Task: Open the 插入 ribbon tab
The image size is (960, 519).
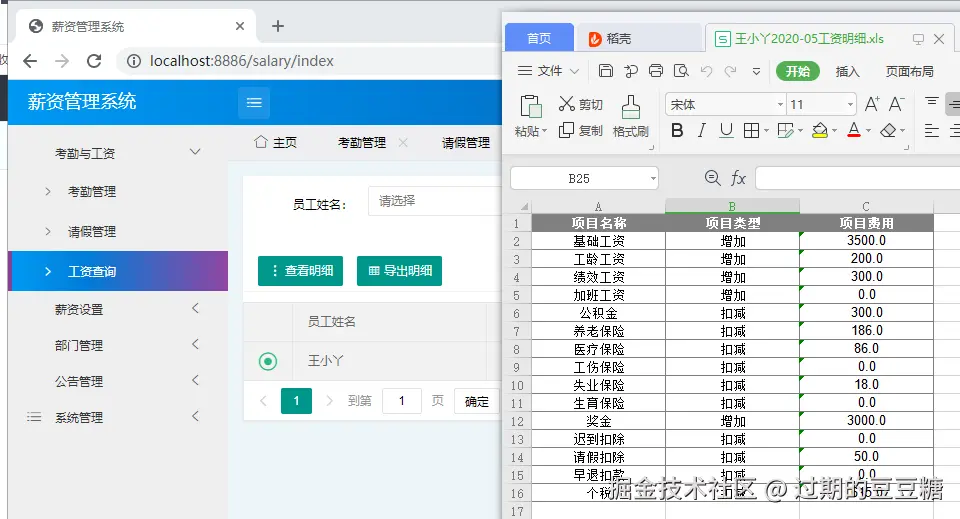Action: 847,72
